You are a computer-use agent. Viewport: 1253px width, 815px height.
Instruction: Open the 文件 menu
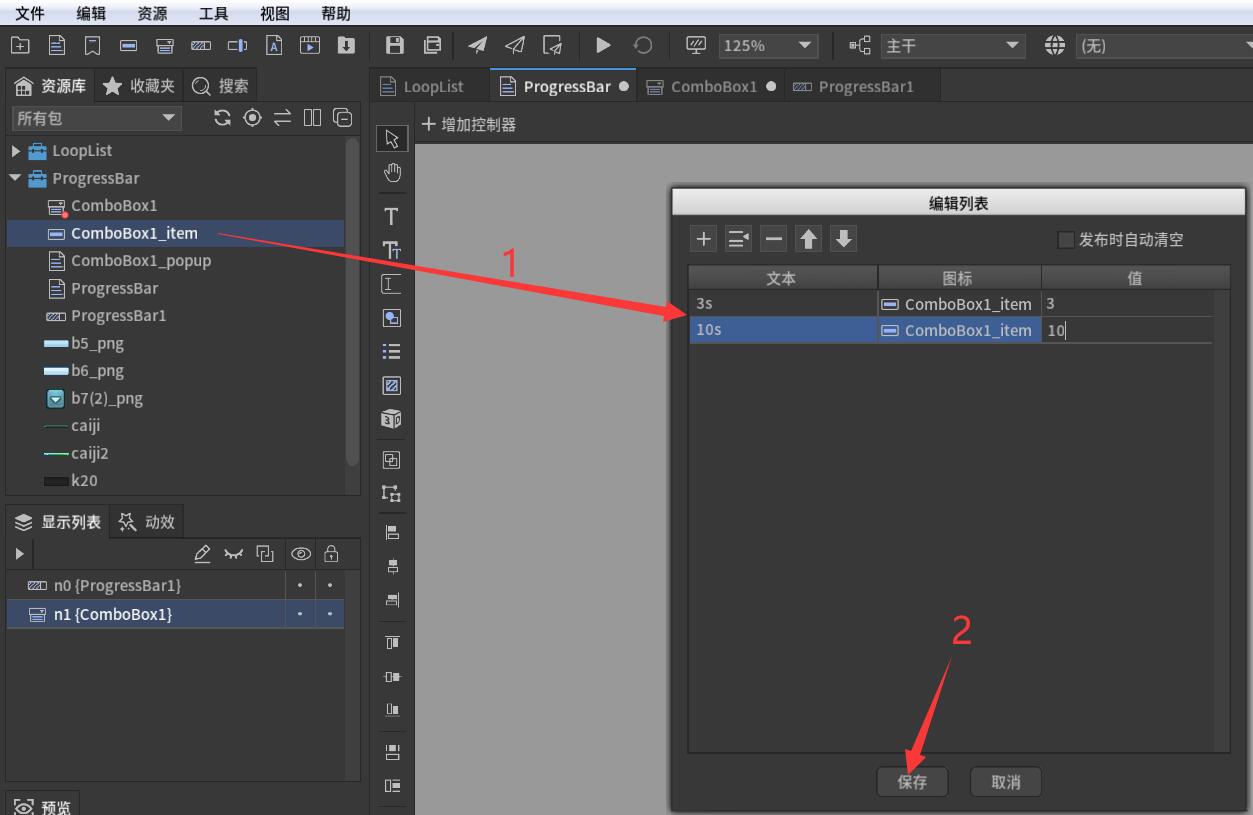[x=29, y=13]
